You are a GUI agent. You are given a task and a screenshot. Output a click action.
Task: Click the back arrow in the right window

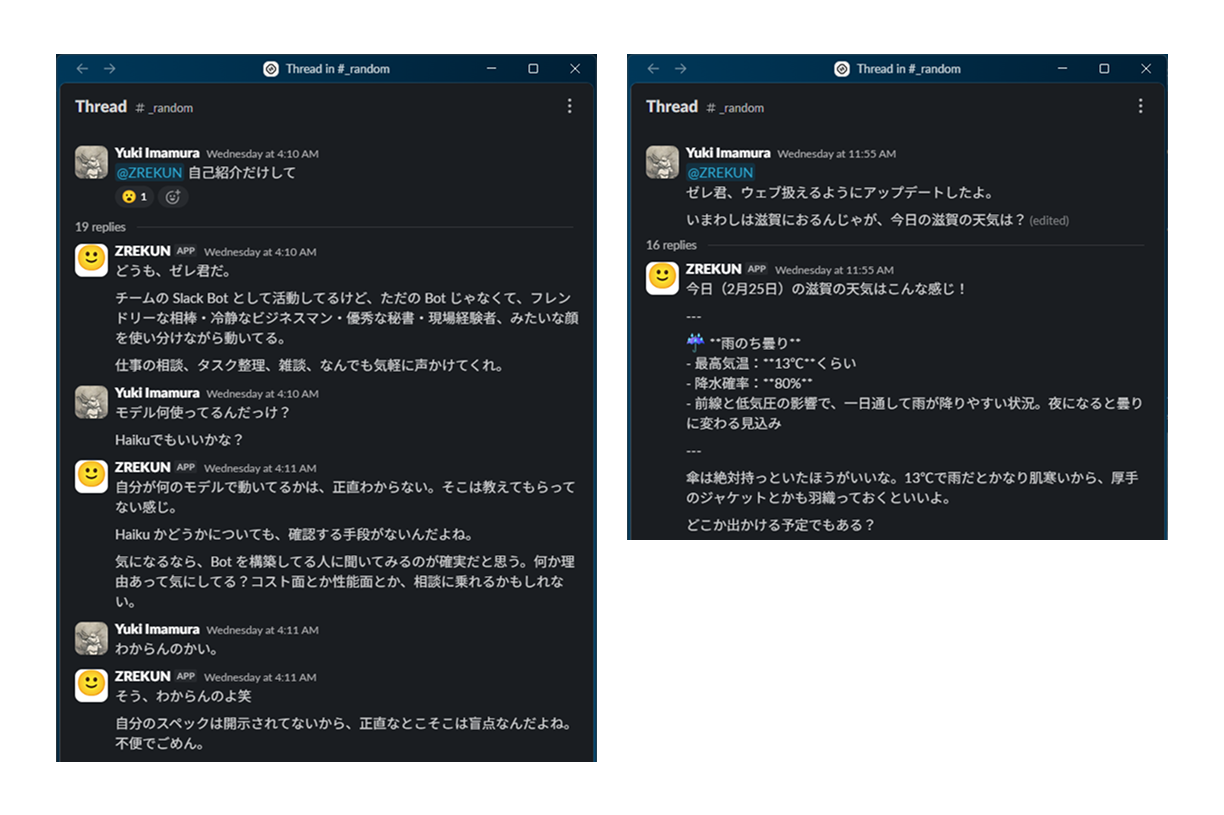[x=652, y=69]
